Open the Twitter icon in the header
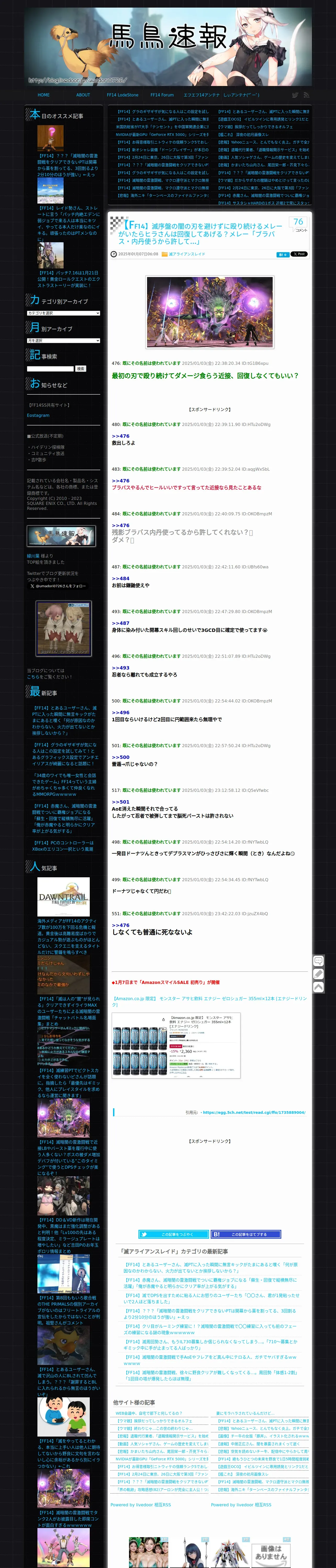The width and height of the screenshot is (336, 1568). tap(295, 95)
